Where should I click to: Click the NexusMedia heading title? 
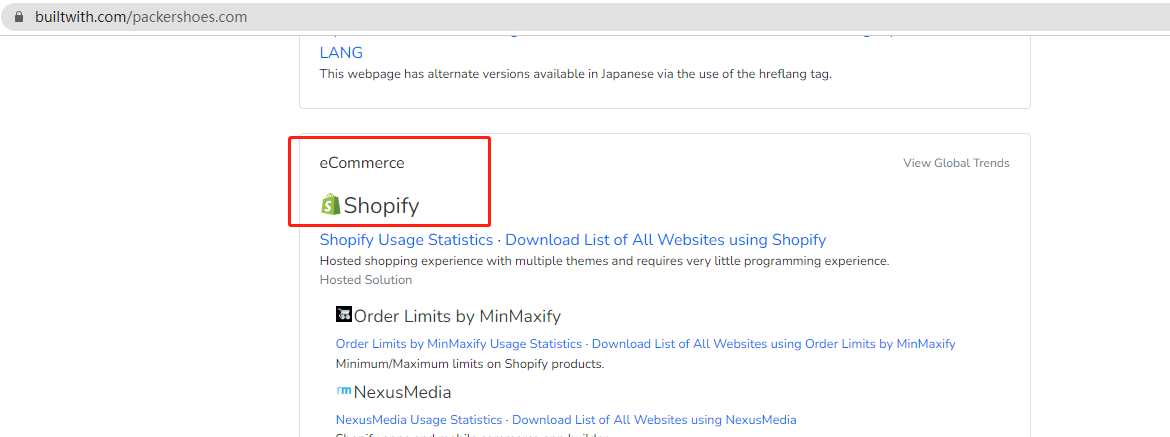pos(402,392)
